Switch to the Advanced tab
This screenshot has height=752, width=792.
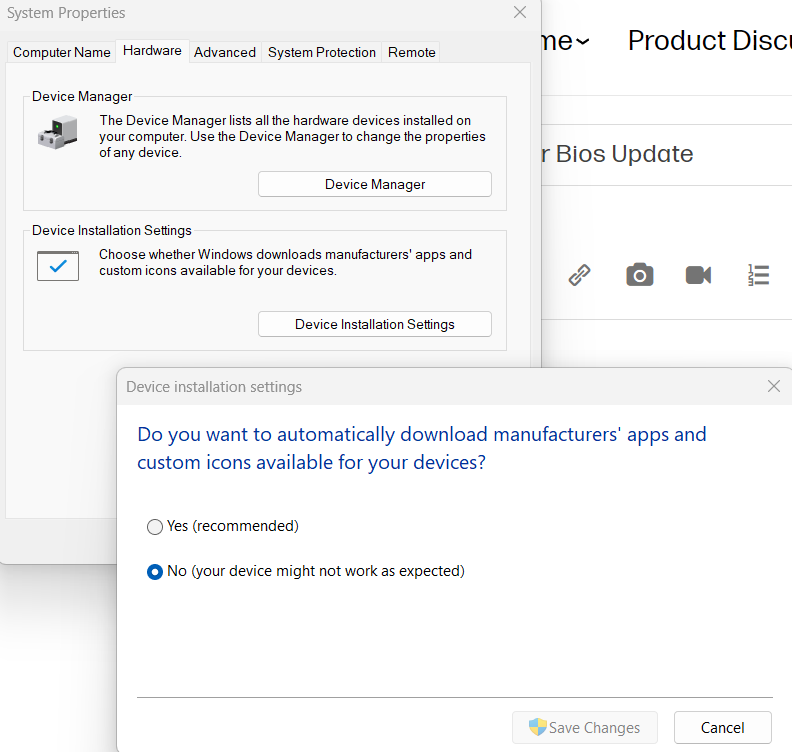tap(225, 52)
